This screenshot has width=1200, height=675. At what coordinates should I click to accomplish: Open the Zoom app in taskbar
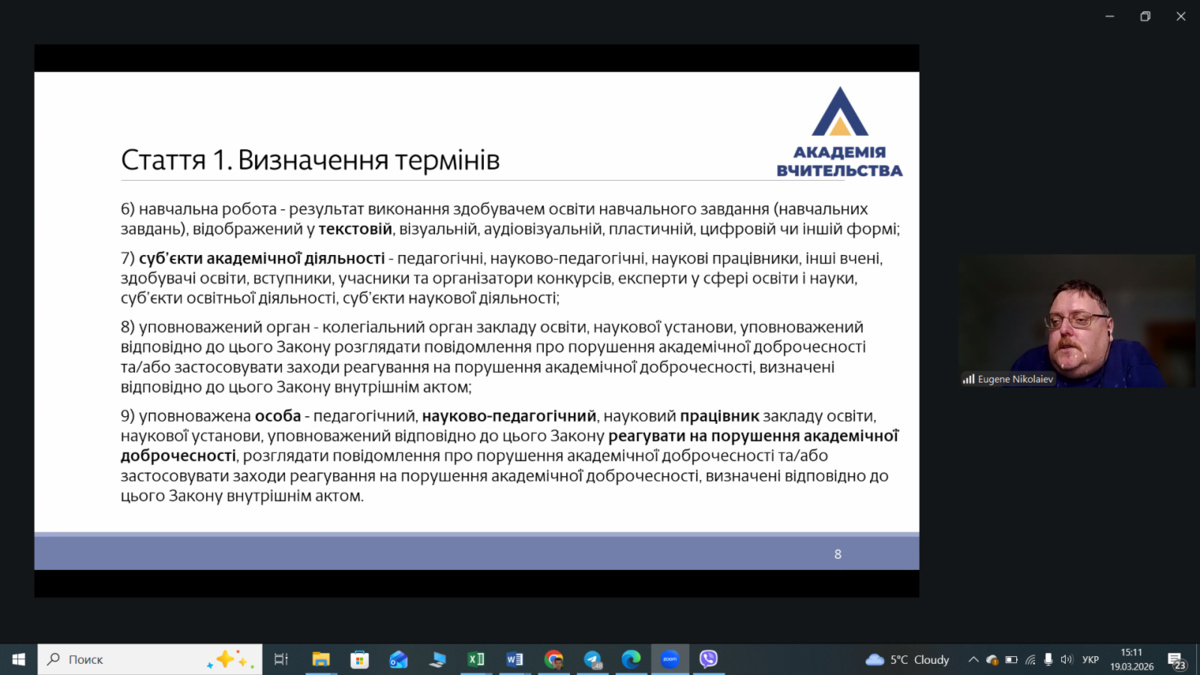tap(670, 659)
